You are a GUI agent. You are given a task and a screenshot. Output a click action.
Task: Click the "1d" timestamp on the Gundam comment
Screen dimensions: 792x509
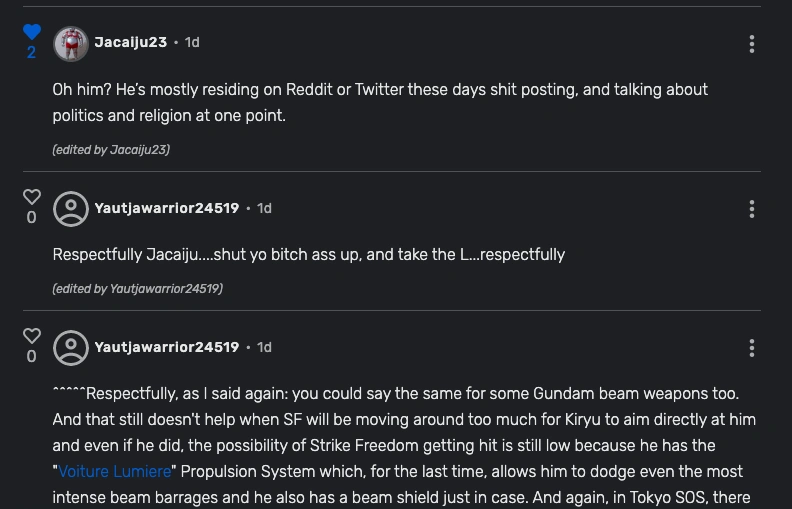click(264, 347)
